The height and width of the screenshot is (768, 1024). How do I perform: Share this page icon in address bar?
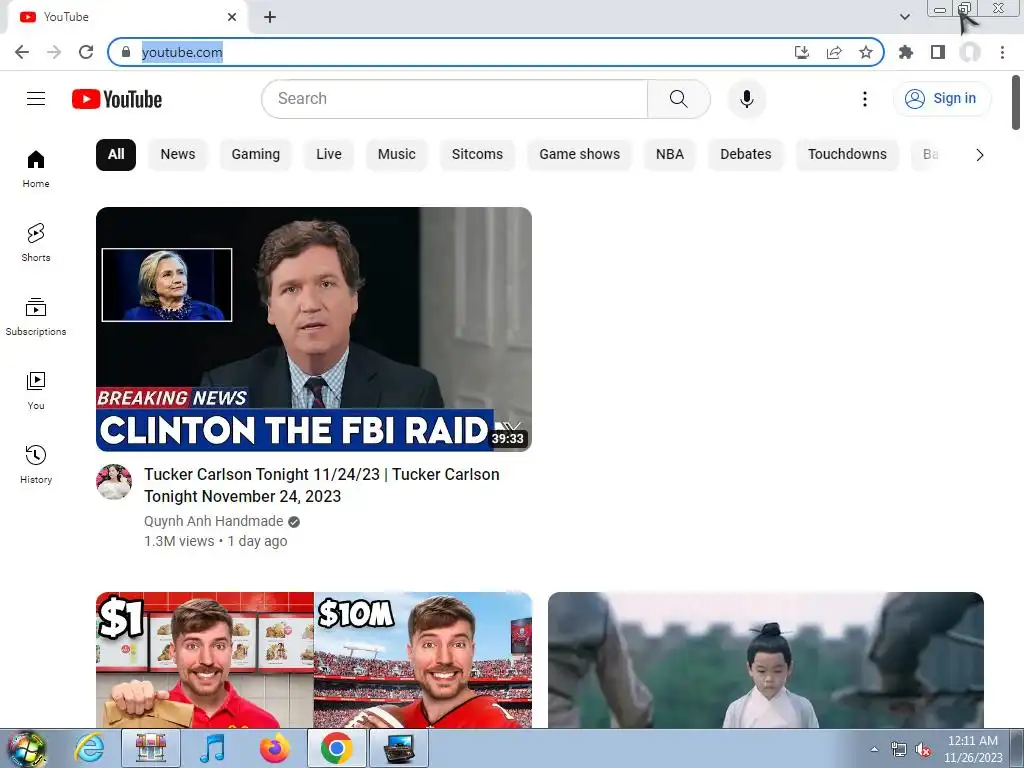tap(834, 52)
